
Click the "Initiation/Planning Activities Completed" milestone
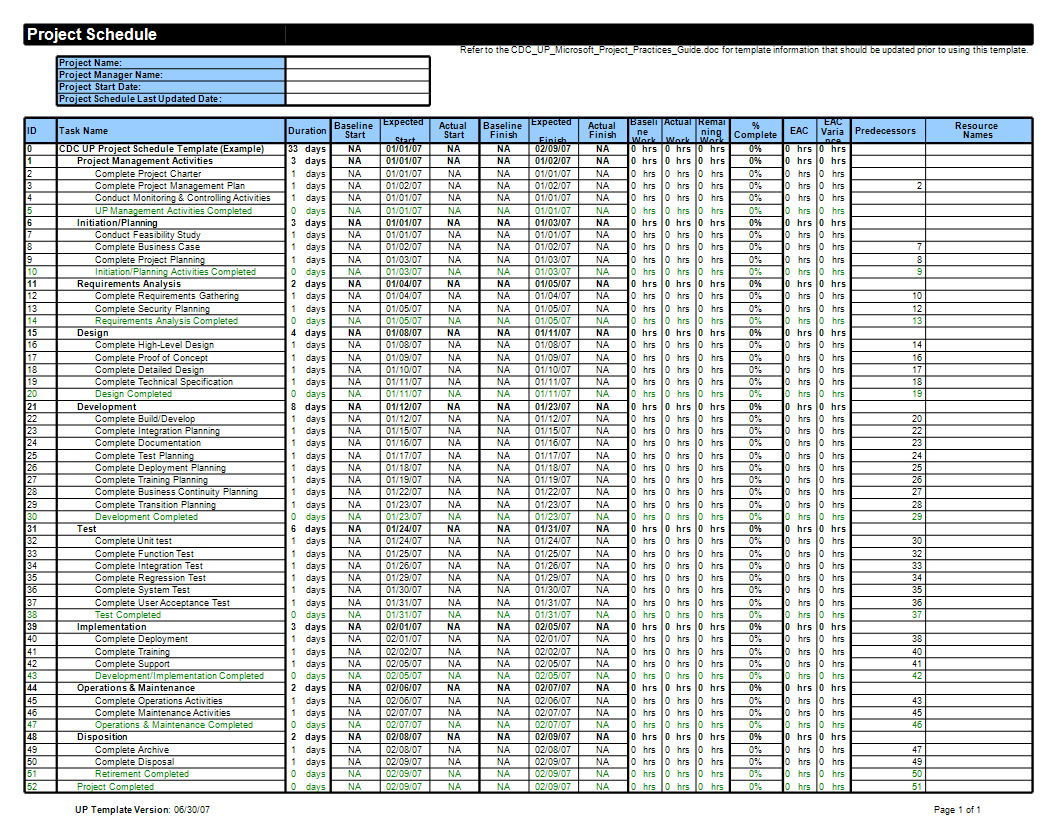coord(175,272)
